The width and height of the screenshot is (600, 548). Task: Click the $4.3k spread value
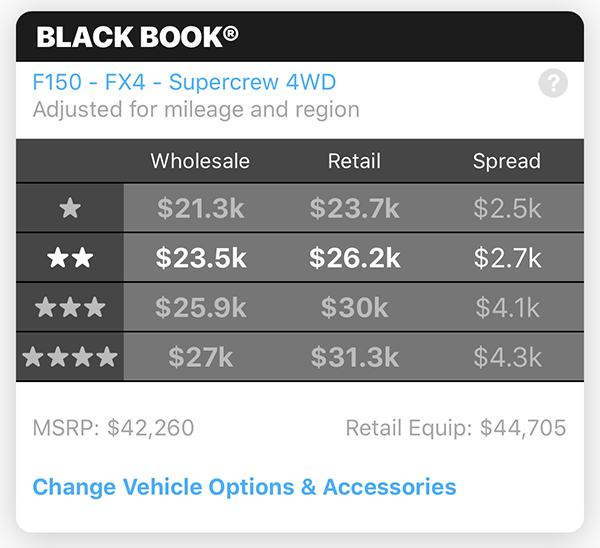pyautogui.click(x=507, y=356)
